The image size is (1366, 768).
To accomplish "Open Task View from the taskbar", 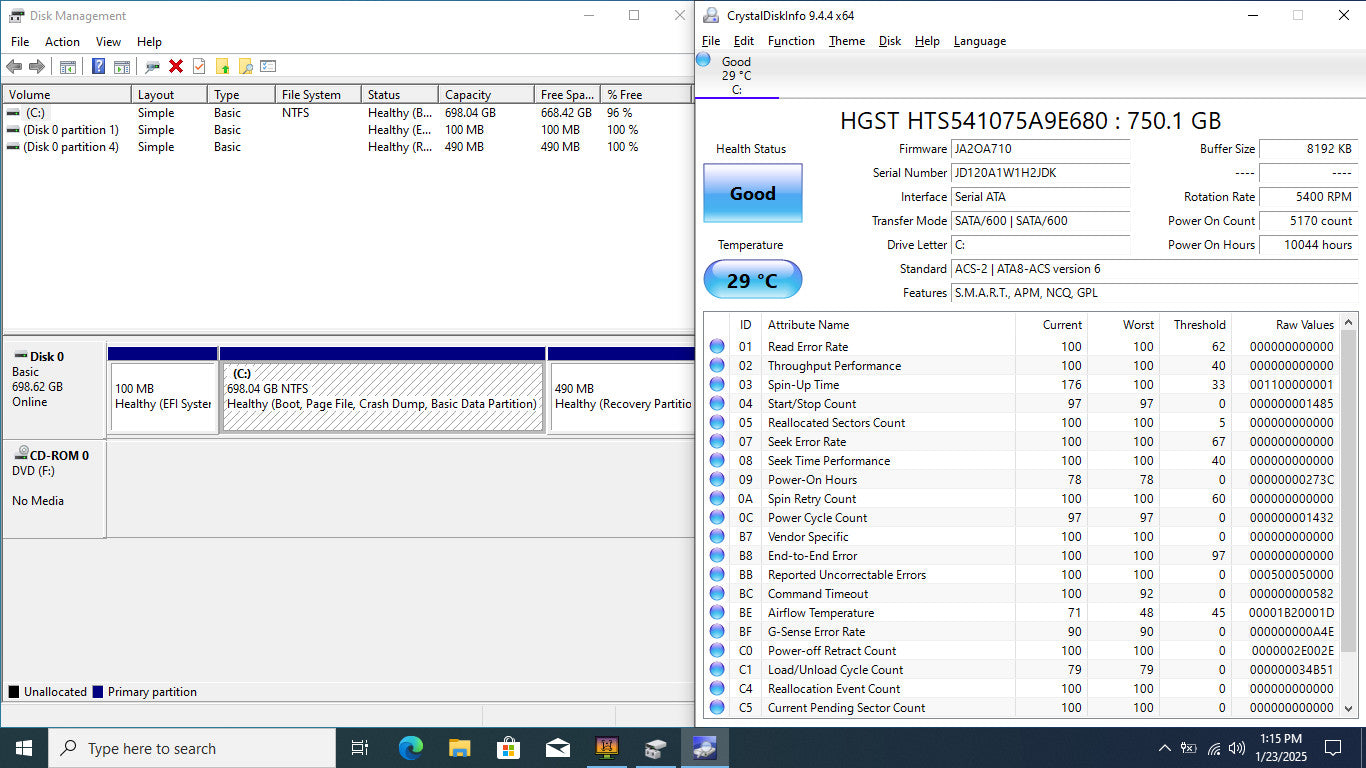I will (x=360, y=748).
